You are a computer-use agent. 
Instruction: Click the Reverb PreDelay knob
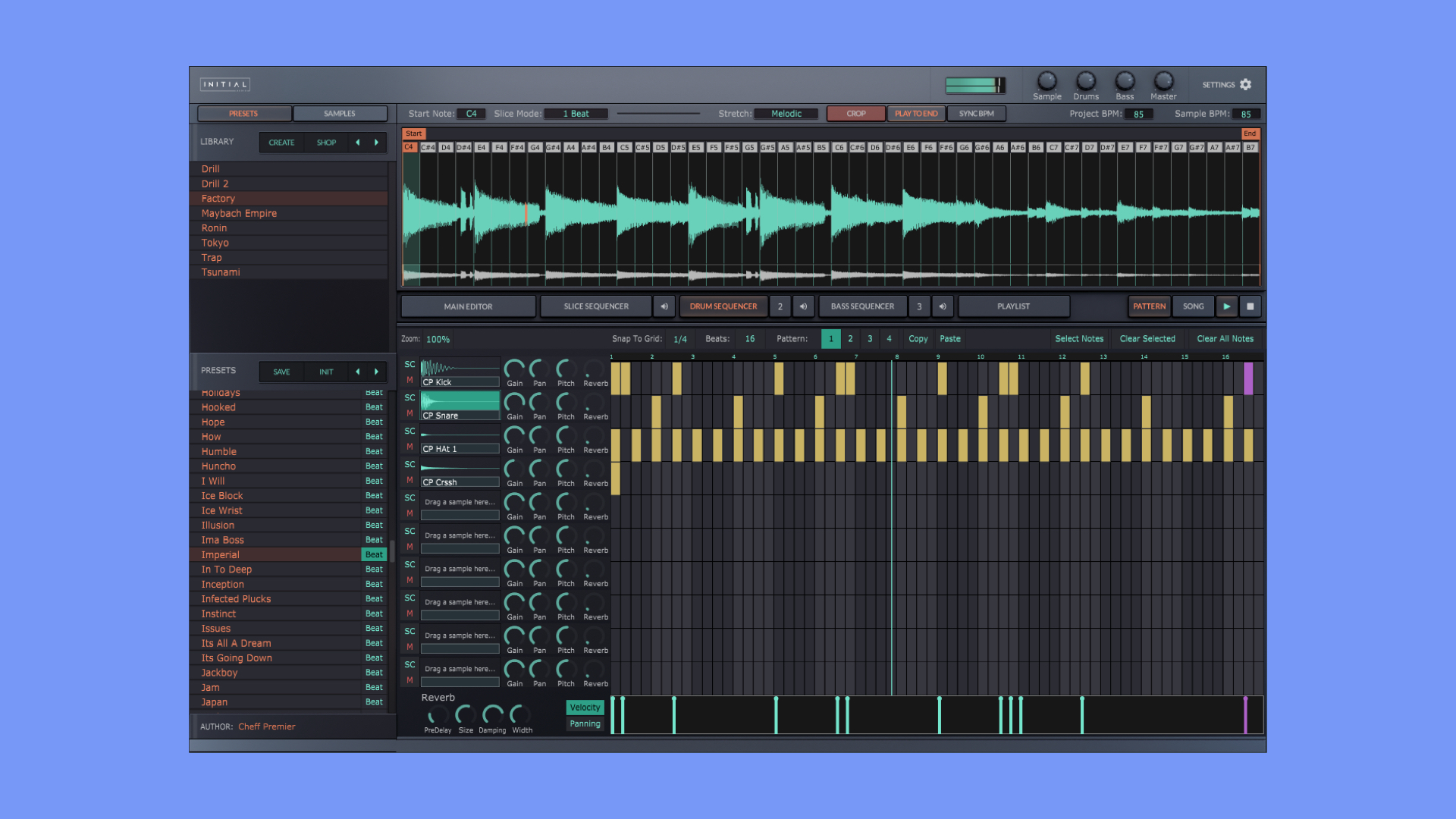[x=438, y=715]
